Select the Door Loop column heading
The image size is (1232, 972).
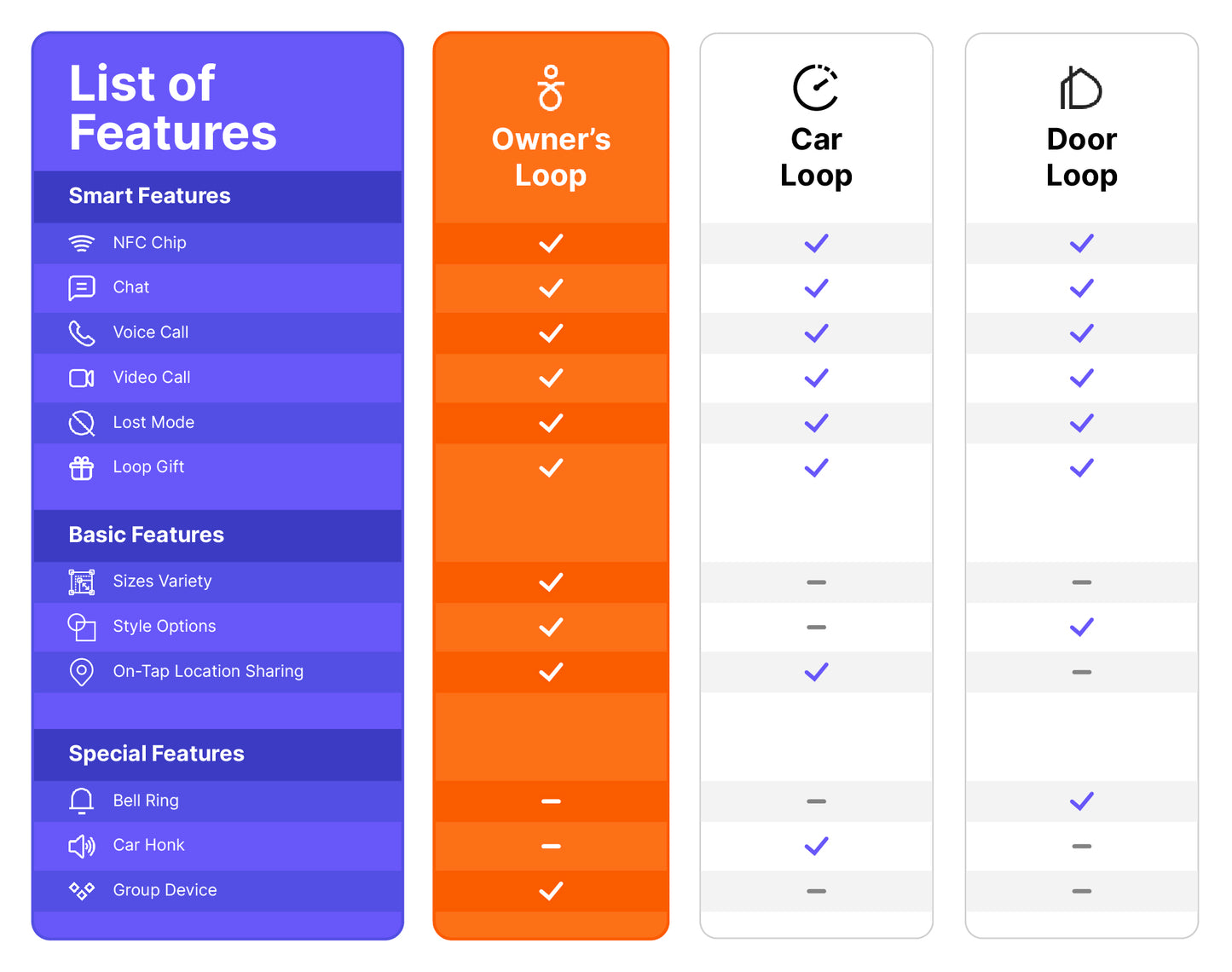pyautogui.click(x=1081, y=157)
